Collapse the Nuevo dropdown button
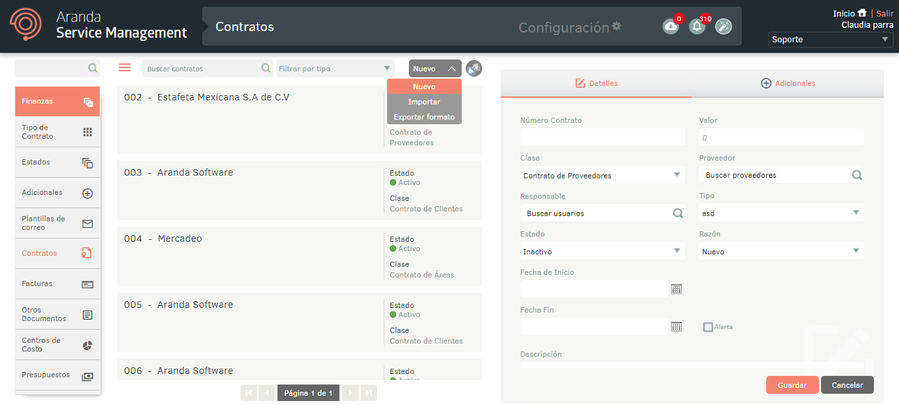Image resolution: width=899 pixels, height=405 pixels. [435, 68]
